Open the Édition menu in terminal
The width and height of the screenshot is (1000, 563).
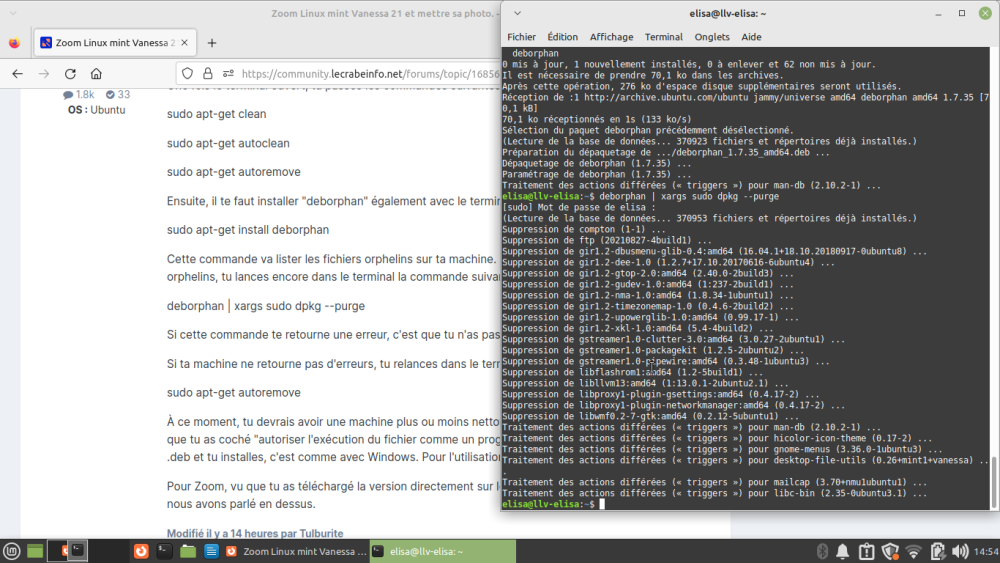click(562, 37)
